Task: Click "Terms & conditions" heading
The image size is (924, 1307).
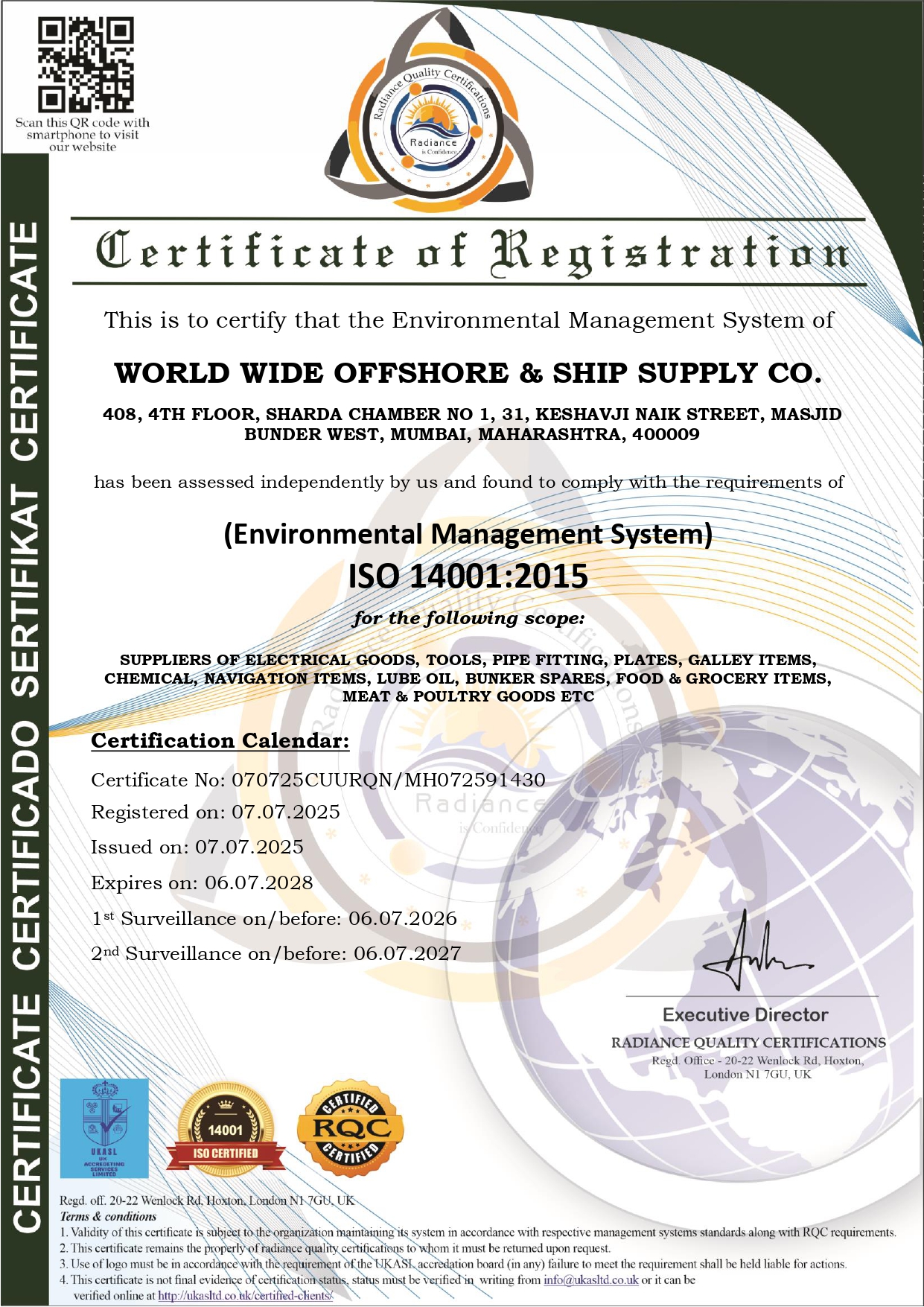Action: pos(108,1216)
